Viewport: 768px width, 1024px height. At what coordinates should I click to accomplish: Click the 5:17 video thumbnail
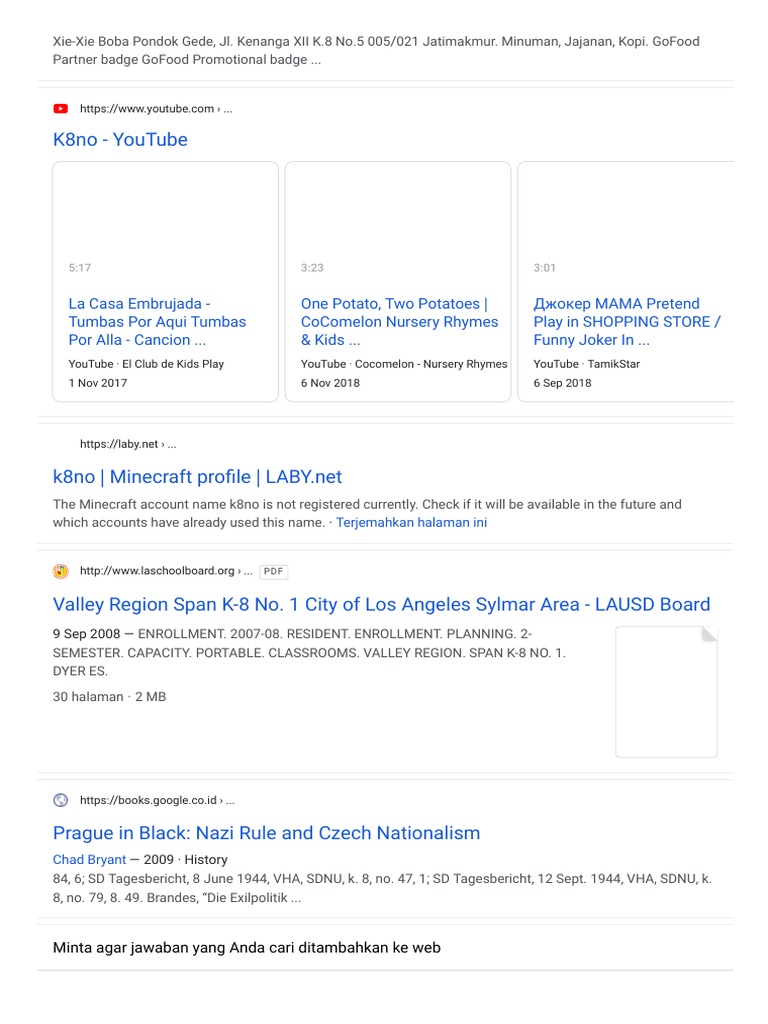165,220
